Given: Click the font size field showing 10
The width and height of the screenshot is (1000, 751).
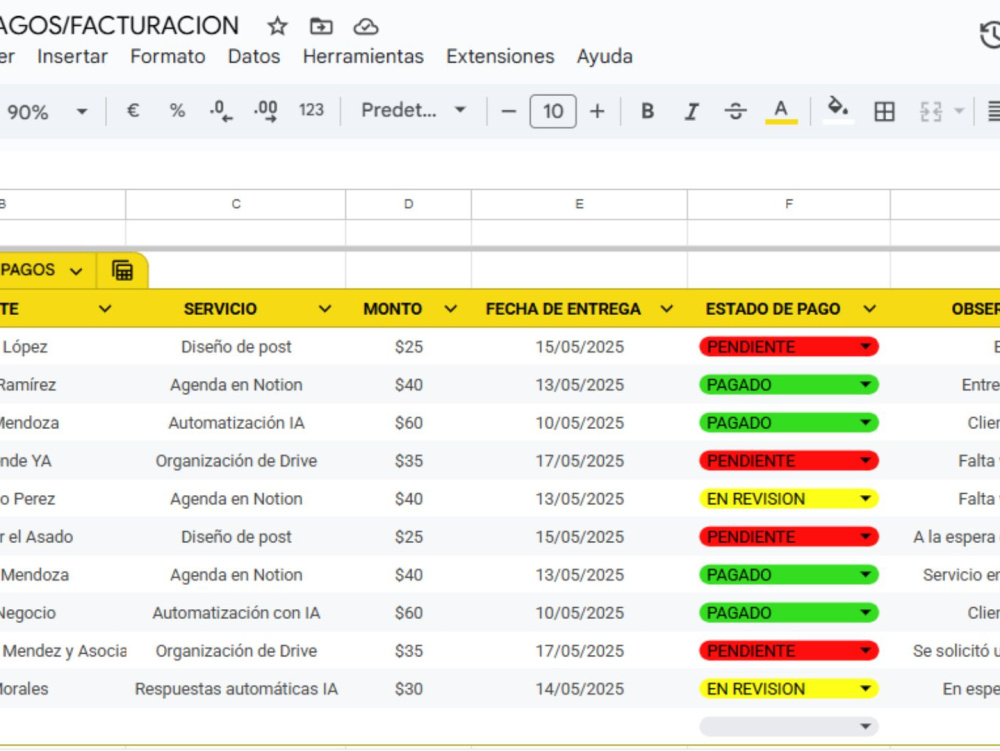Looking at the screenshot, I should [553, 112].
